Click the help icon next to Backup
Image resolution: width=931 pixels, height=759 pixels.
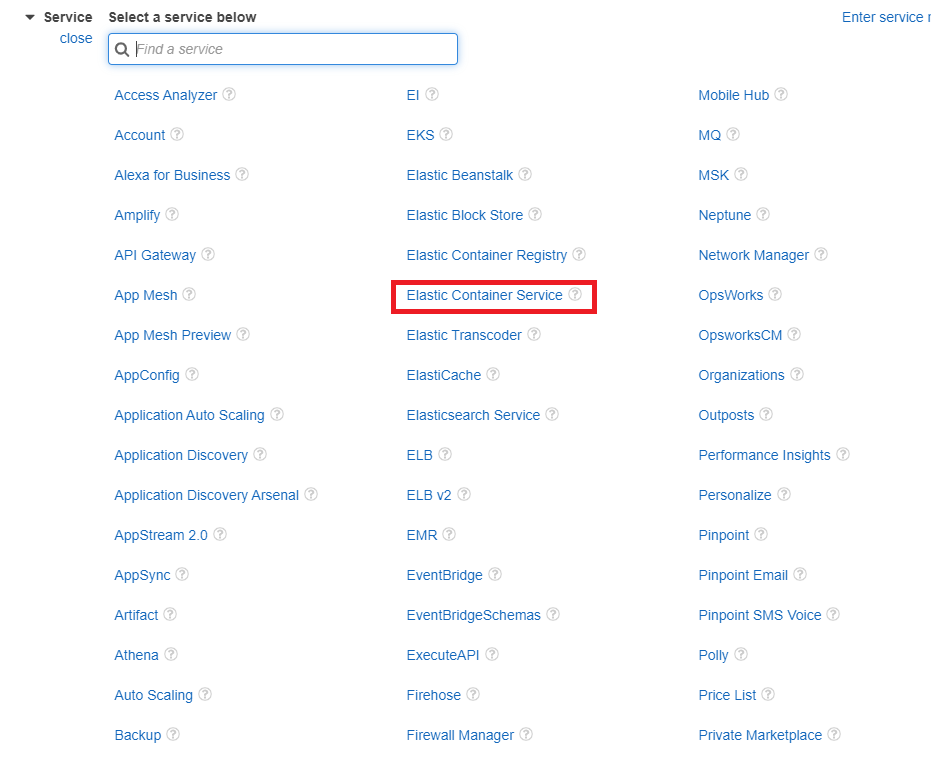pos(173,735)
